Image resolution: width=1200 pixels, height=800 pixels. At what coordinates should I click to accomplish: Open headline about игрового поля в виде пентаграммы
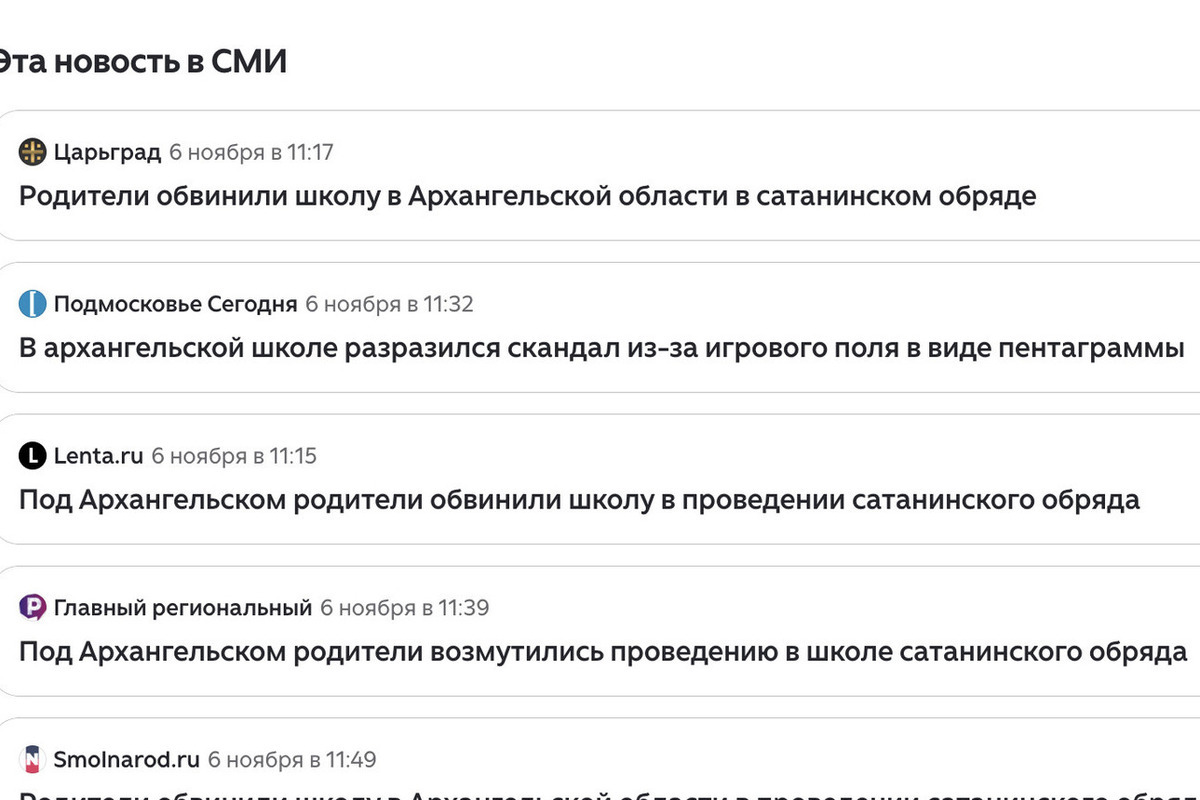pyautogui.click(x=601, y=348)
